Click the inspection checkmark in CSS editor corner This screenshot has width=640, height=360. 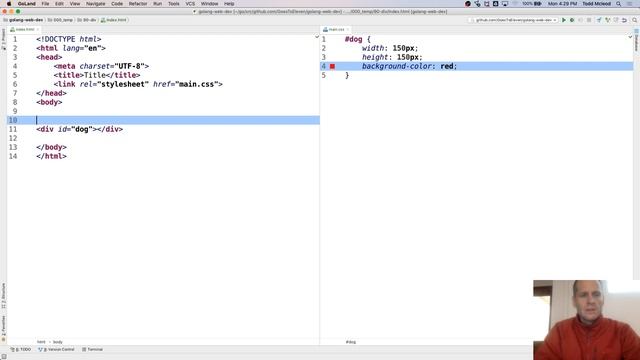[x=630, y=37]
